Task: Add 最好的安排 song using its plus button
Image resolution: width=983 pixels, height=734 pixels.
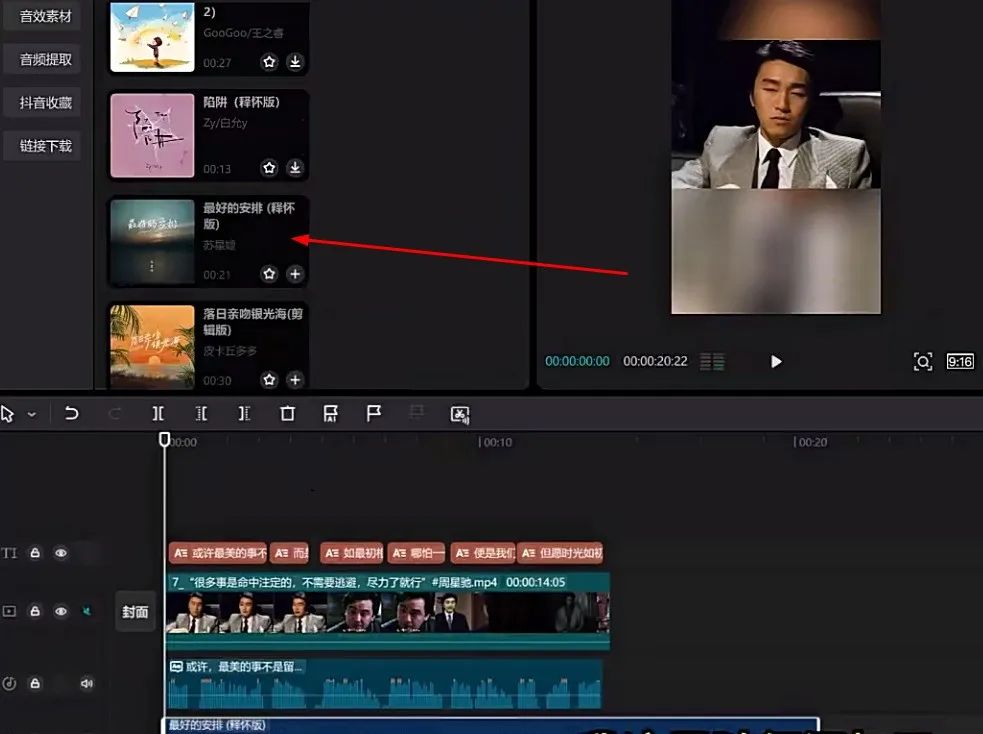Action: coord(297,273)
